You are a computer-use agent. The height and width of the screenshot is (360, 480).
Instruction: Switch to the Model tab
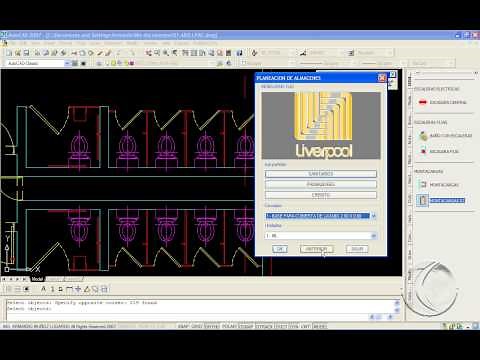37,279
